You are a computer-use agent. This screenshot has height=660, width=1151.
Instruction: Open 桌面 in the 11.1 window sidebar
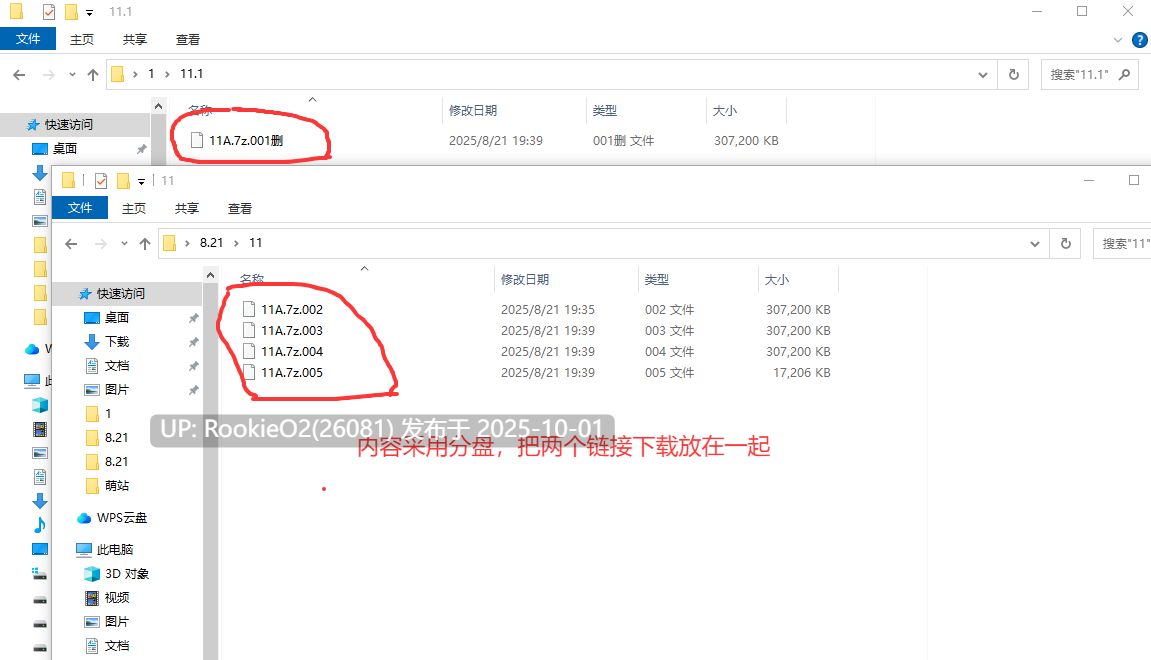pos(65,148)
